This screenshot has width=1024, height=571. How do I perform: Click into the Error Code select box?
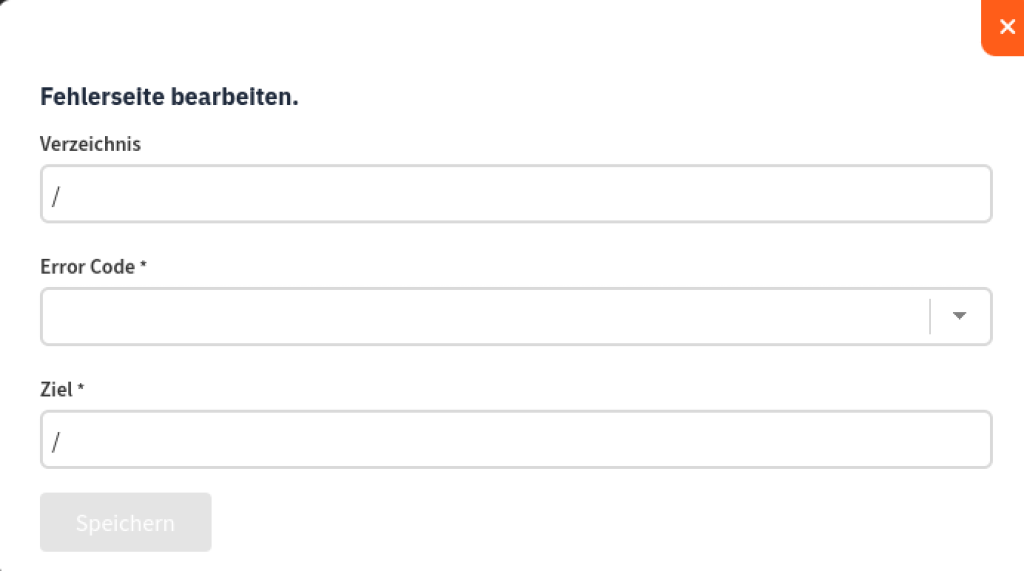click(516, 316)
